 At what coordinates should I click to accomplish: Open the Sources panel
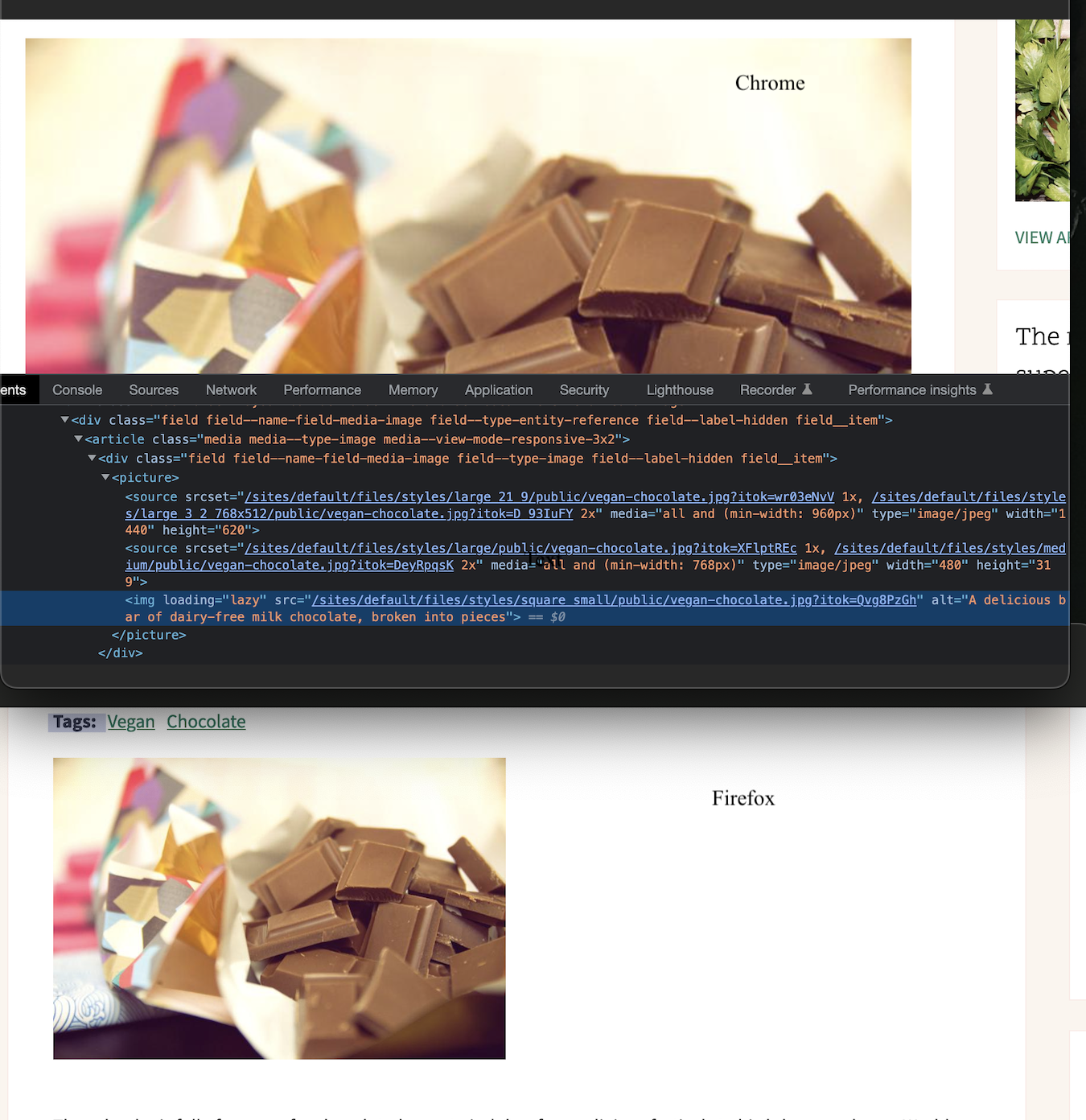[153, 389]
